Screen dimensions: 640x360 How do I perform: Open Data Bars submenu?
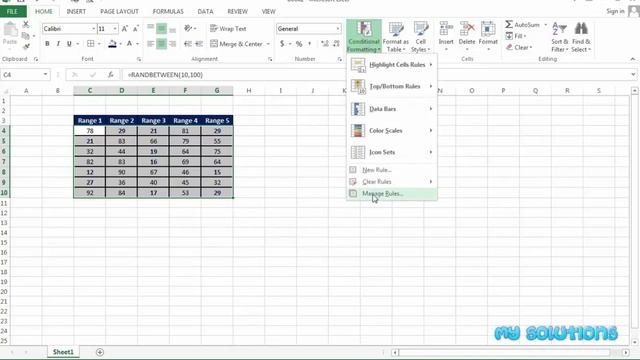pyautogui.click(x=392, y=109)
